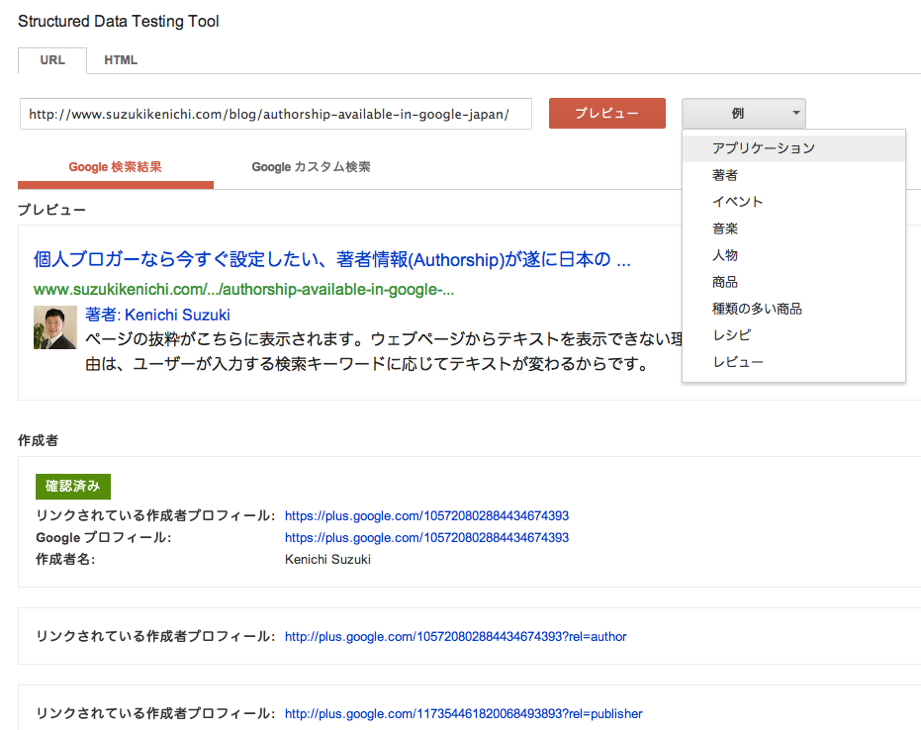Select 種類の多い商品 example
Screen dimensions: 921x730
click(x=794, y=309)
